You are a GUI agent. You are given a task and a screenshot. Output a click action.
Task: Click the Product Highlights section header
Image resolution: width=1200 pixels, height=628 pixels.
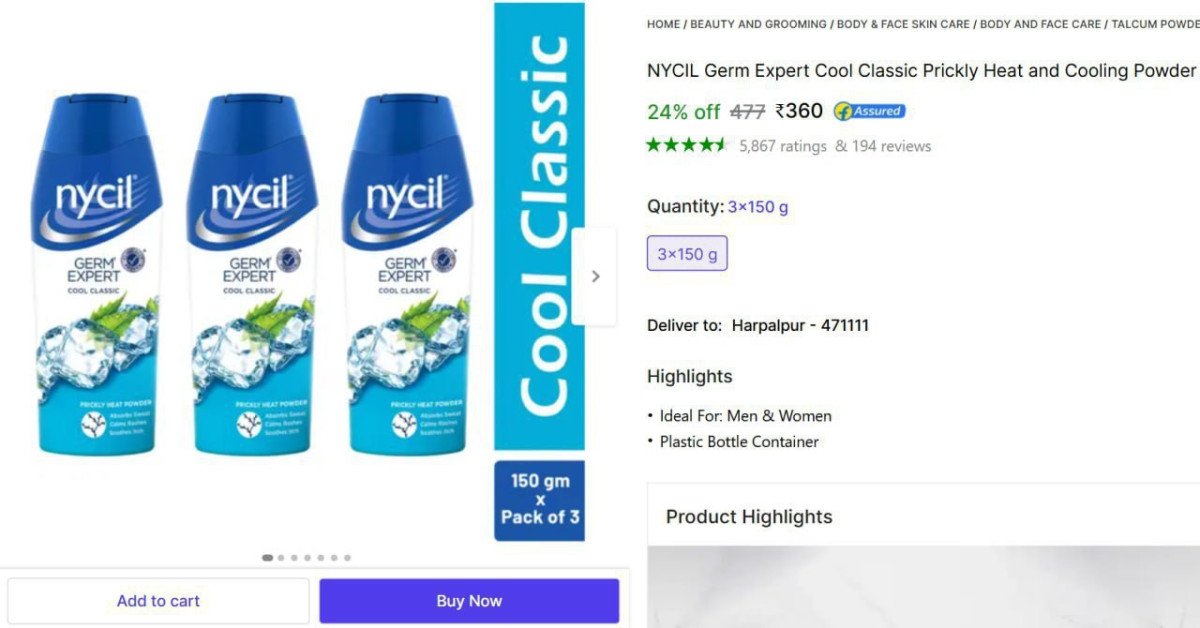click(x=749, y=517)
